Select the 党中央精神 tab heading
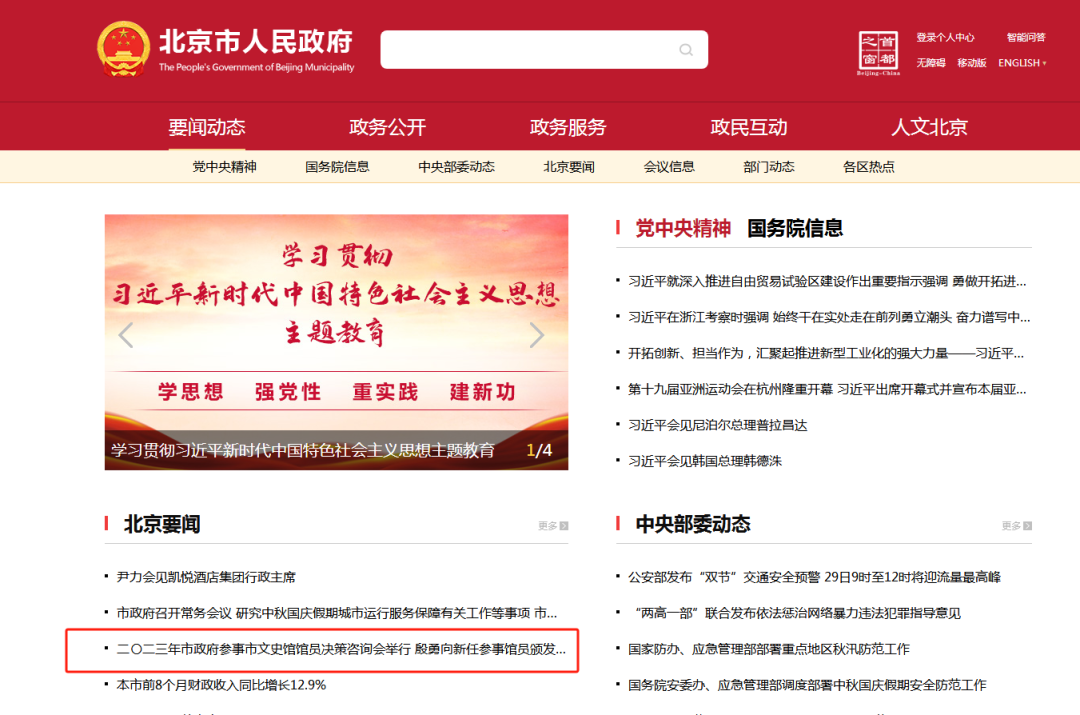Viewport: 1080px width, 715px height. coord(683,228)
